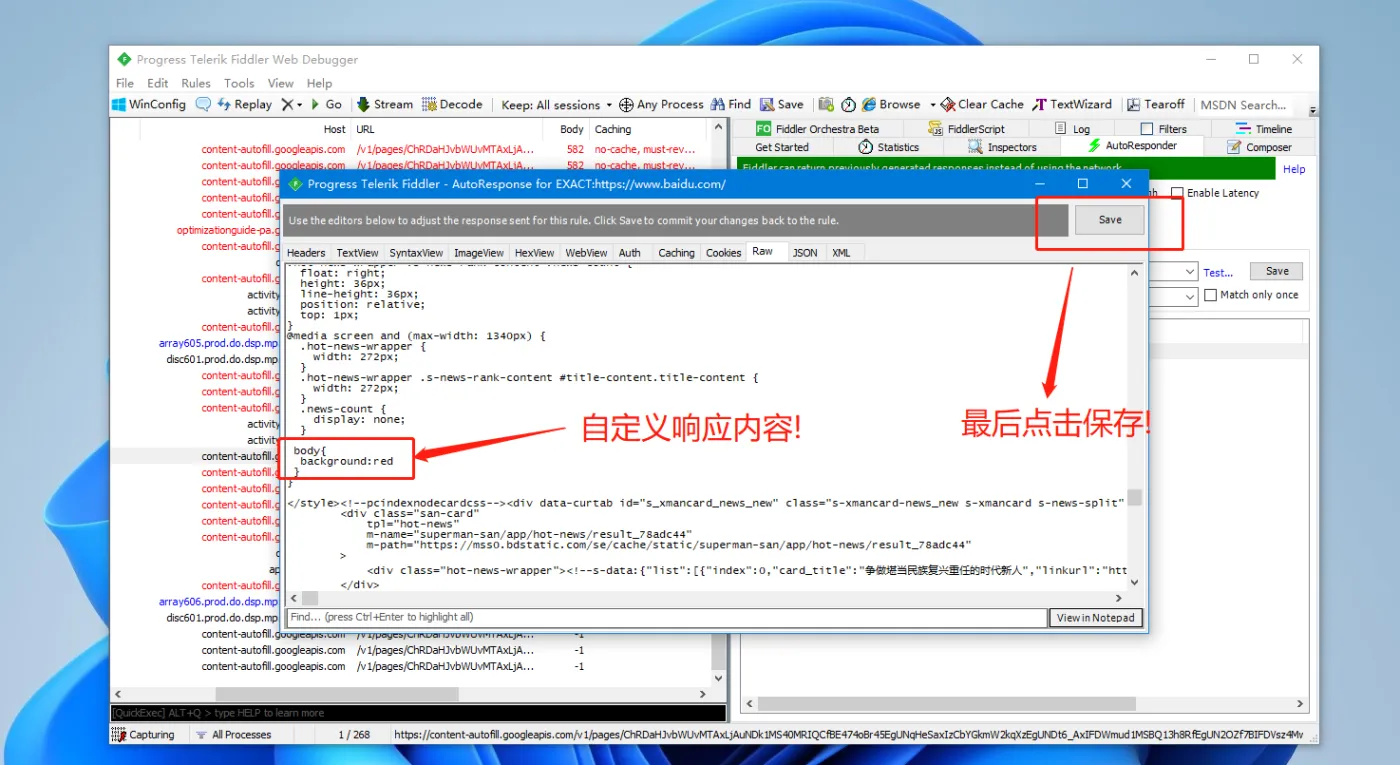Toggle the Decode toolbar option

click(452, 104)
